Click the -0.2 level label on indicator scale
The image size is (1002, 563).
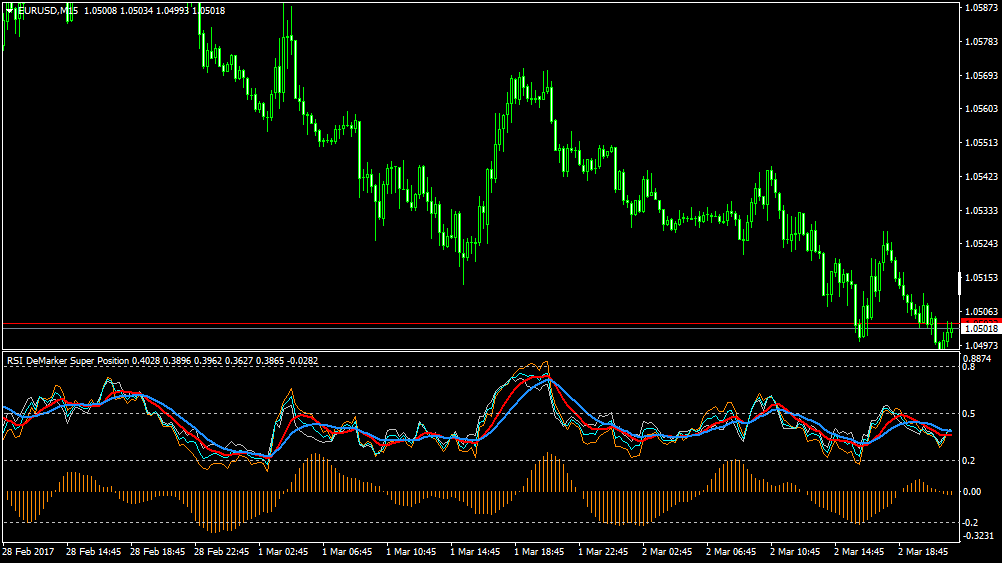pos(970,523)
